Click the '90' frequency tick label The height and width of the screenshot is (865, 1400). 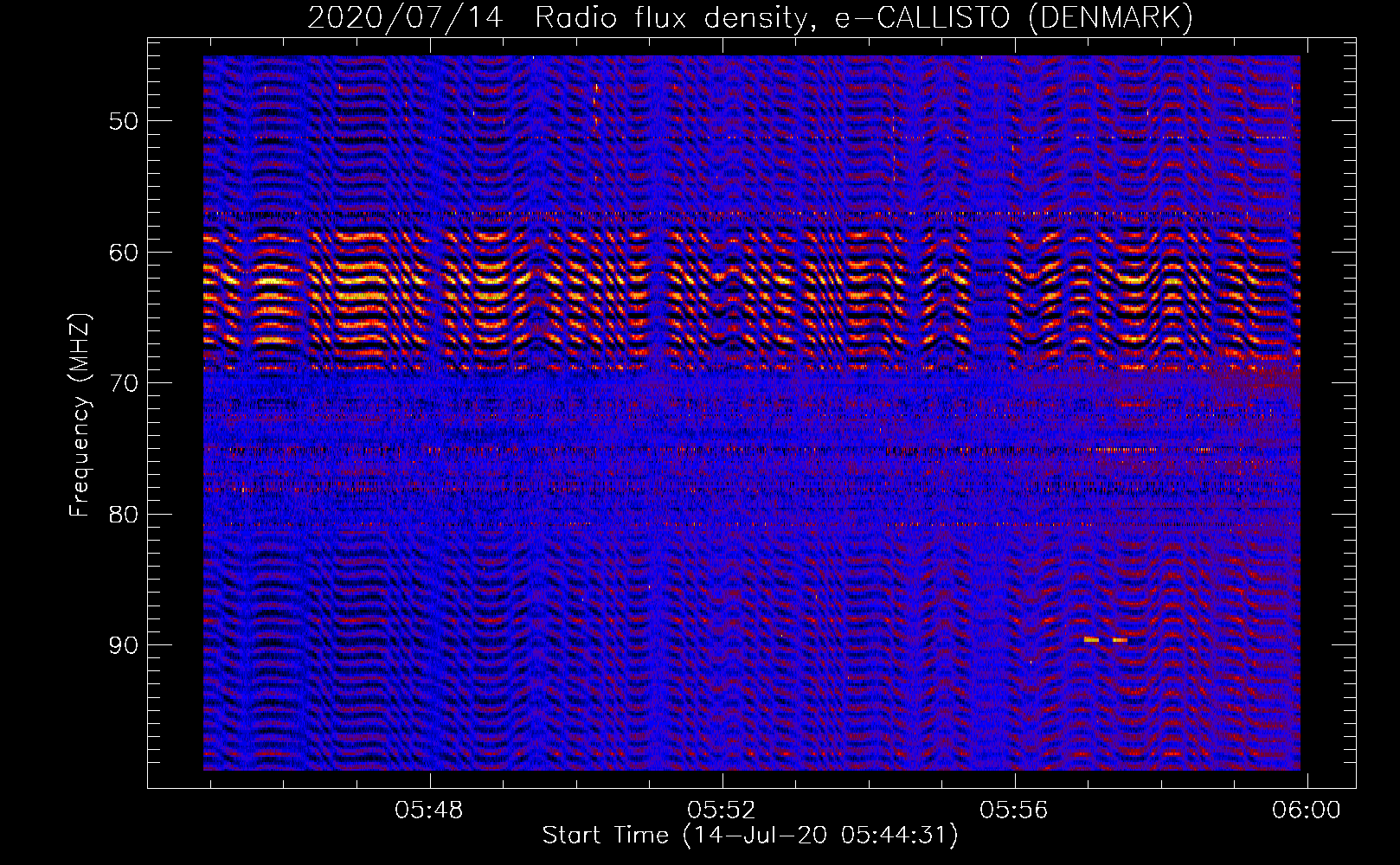click(124, 646)
